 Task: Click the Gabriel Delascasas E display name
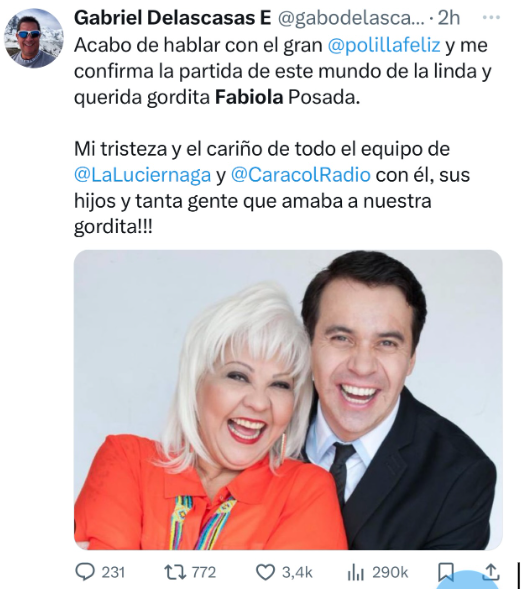172,18
